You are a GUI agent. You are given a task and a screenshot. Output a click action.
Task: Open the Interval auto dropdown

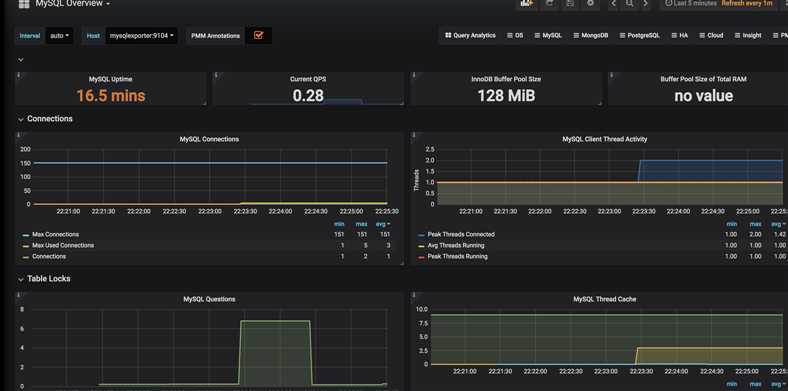(x=60, y=36)
